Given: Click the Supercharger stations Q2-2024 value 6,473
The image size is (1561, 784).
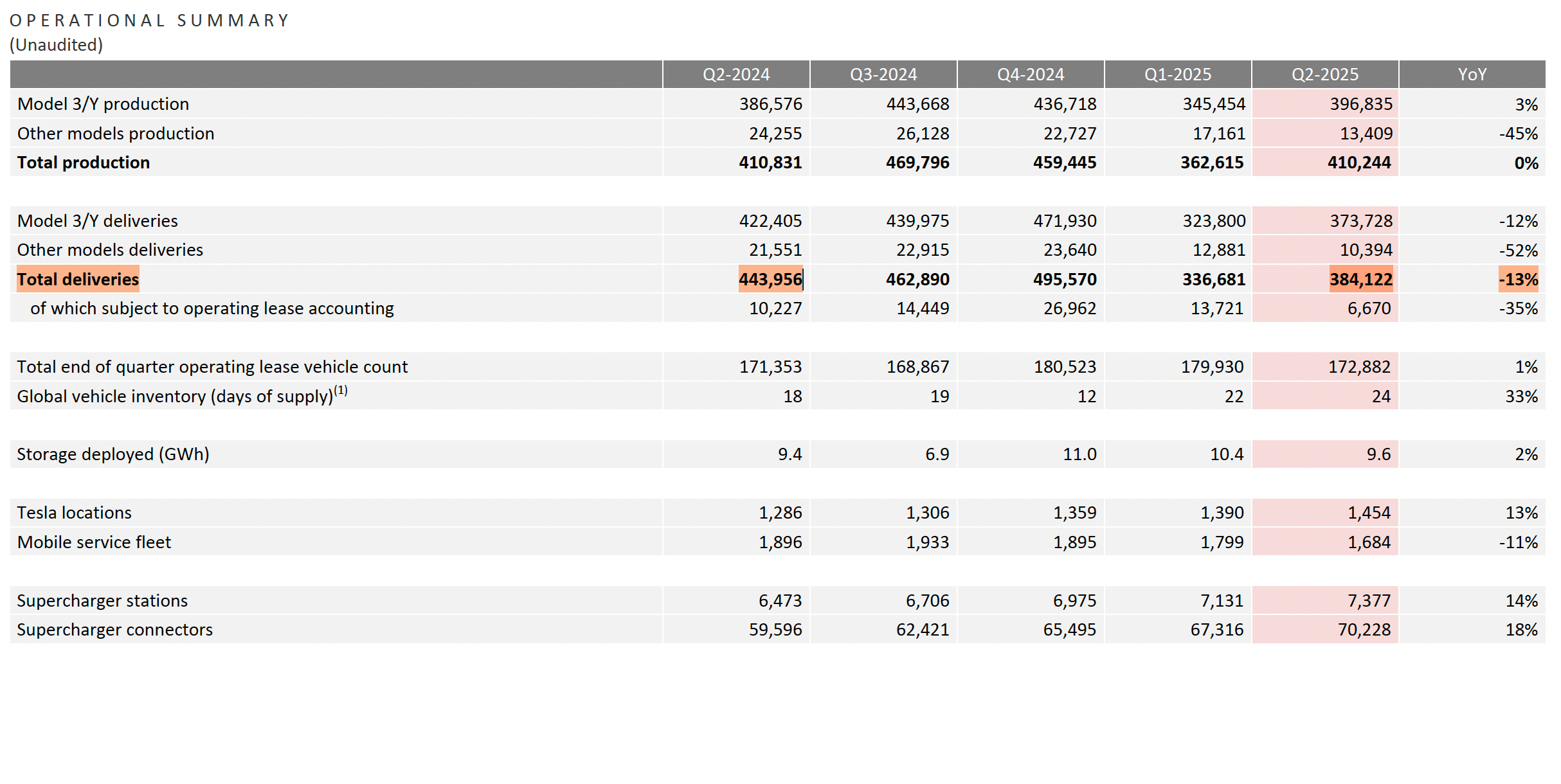Looking at the screenshot, I should point(780,601).
